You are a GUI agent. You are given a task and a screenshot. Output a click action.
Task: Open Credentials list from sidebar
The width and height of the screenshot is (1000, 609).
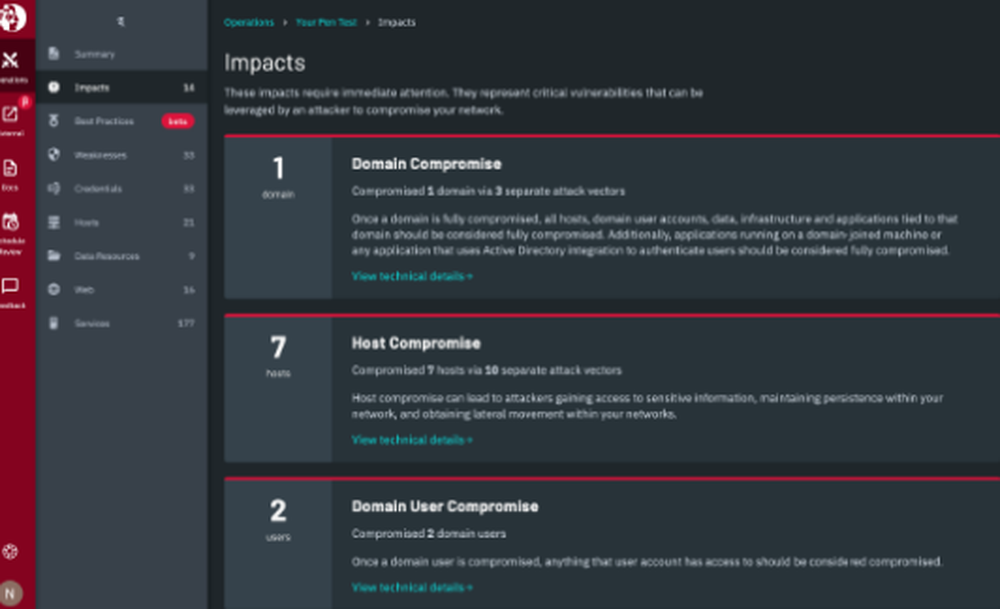98,188
